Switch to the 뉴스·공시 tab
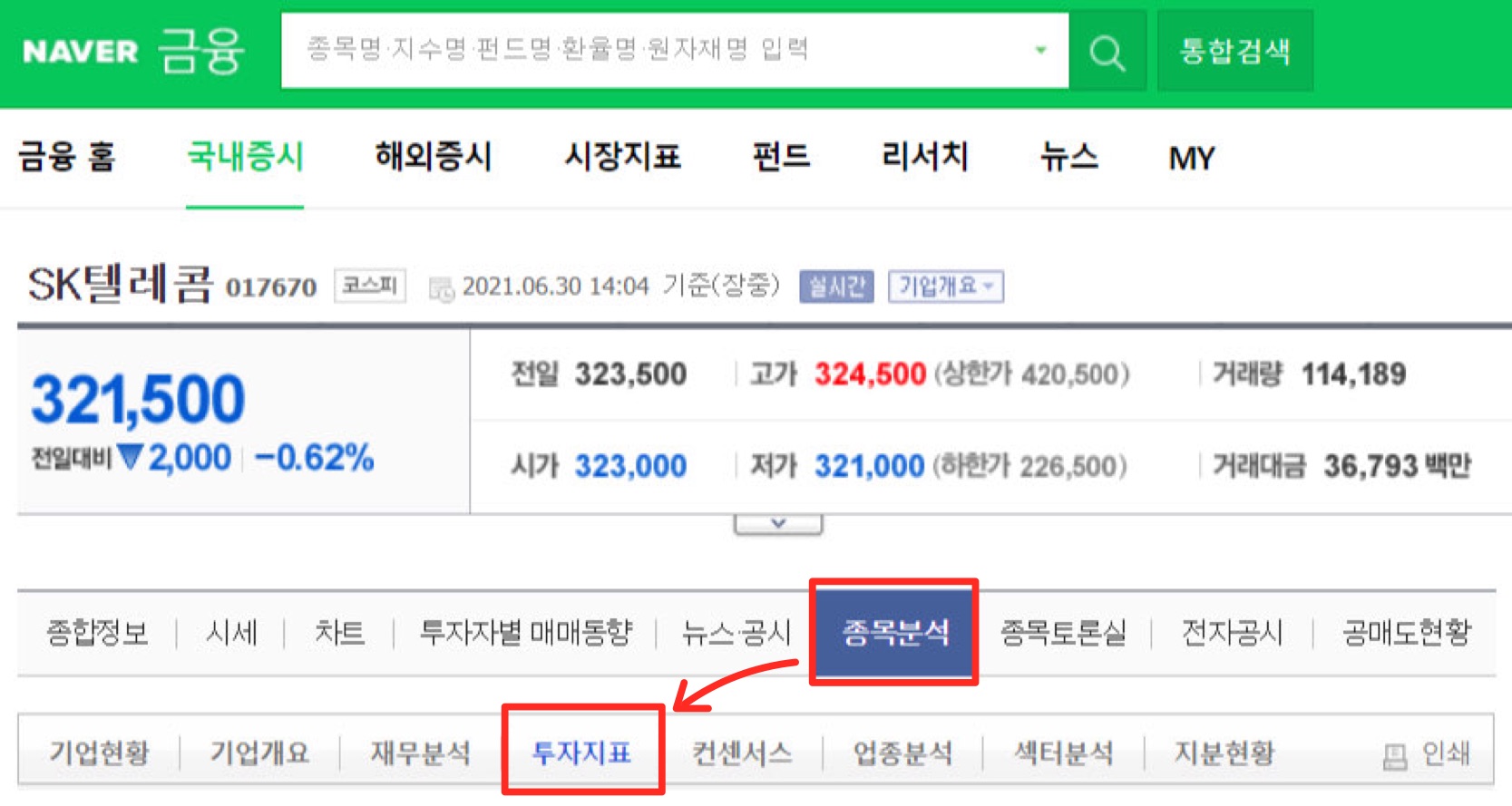Image resolution: width=1512 pixels, height=806 pixels. click(x=736, y=632)
